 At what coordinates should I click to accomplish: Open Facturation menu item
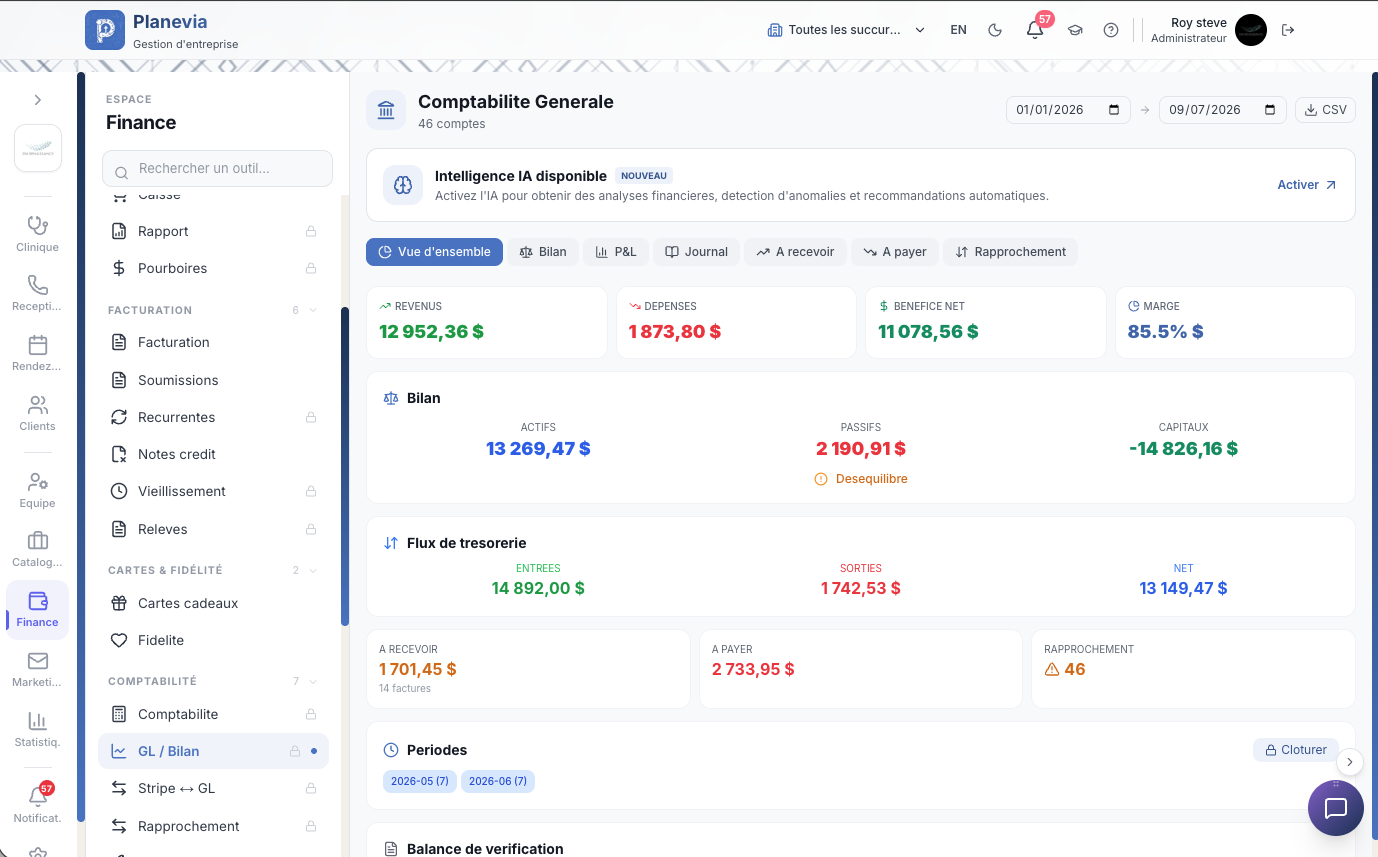(x=214, y=342)
